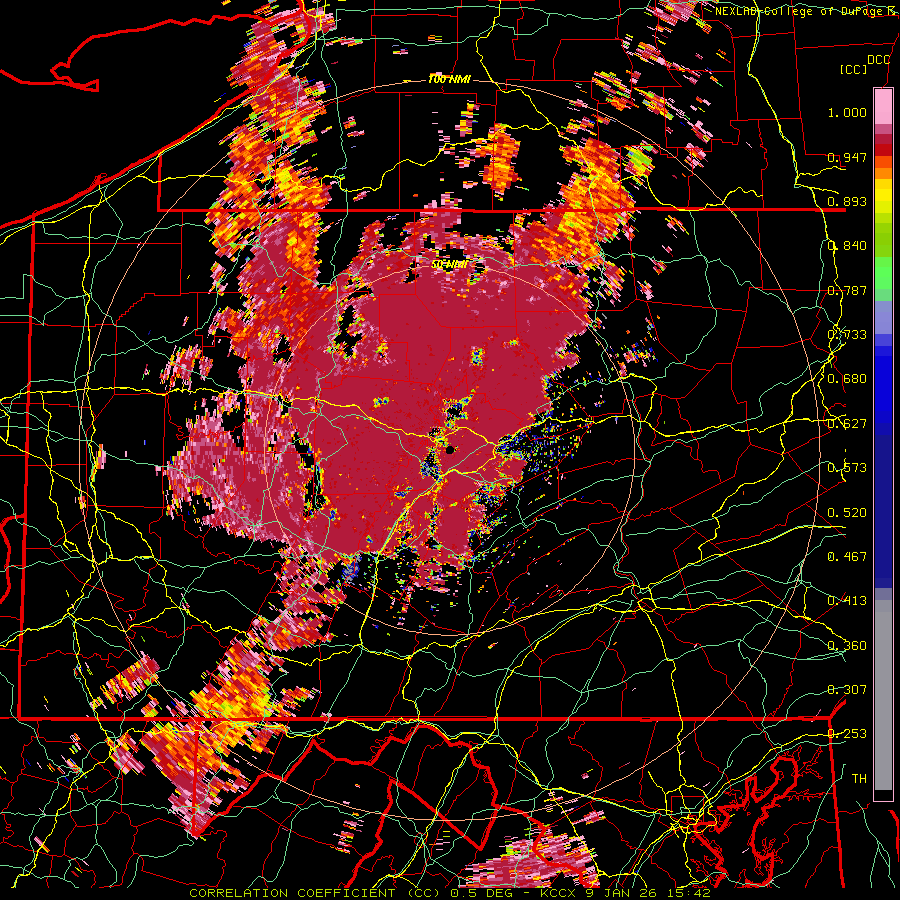
Task: Click the black radar site dot at map center
Action: [x=451, y=450]
